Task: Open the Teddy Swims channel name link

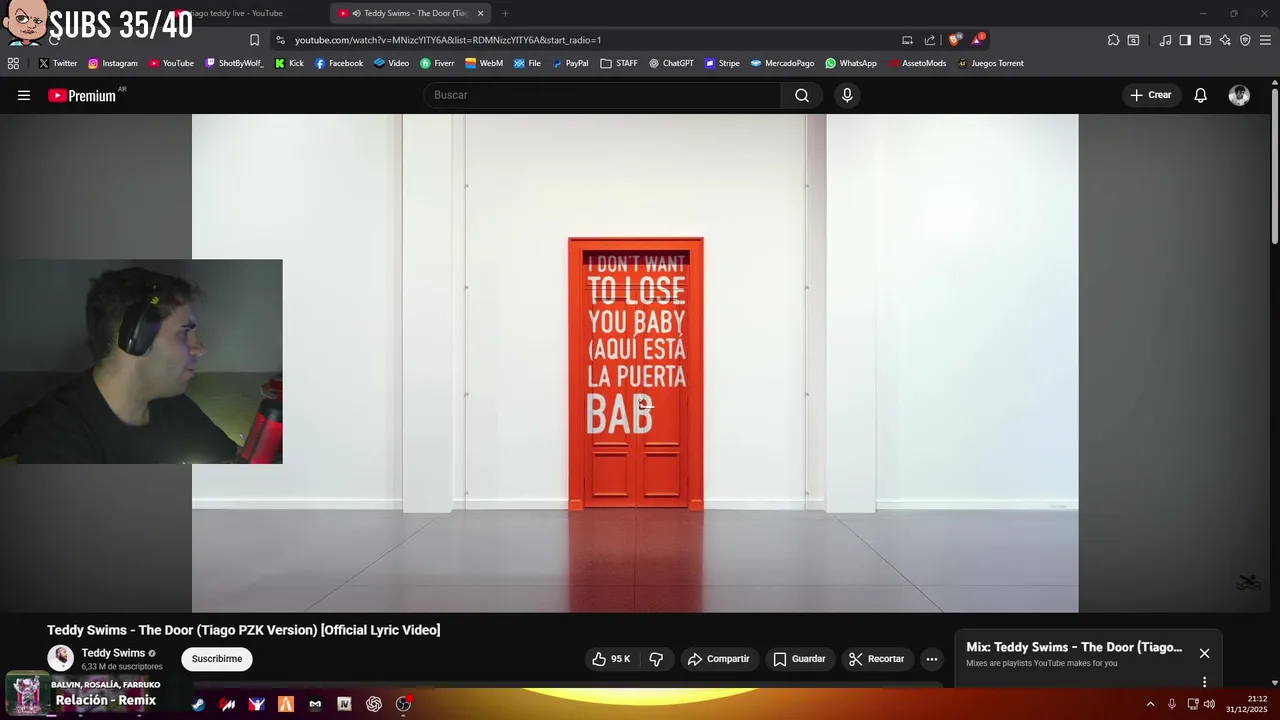Action: click(x=113, y=653)
